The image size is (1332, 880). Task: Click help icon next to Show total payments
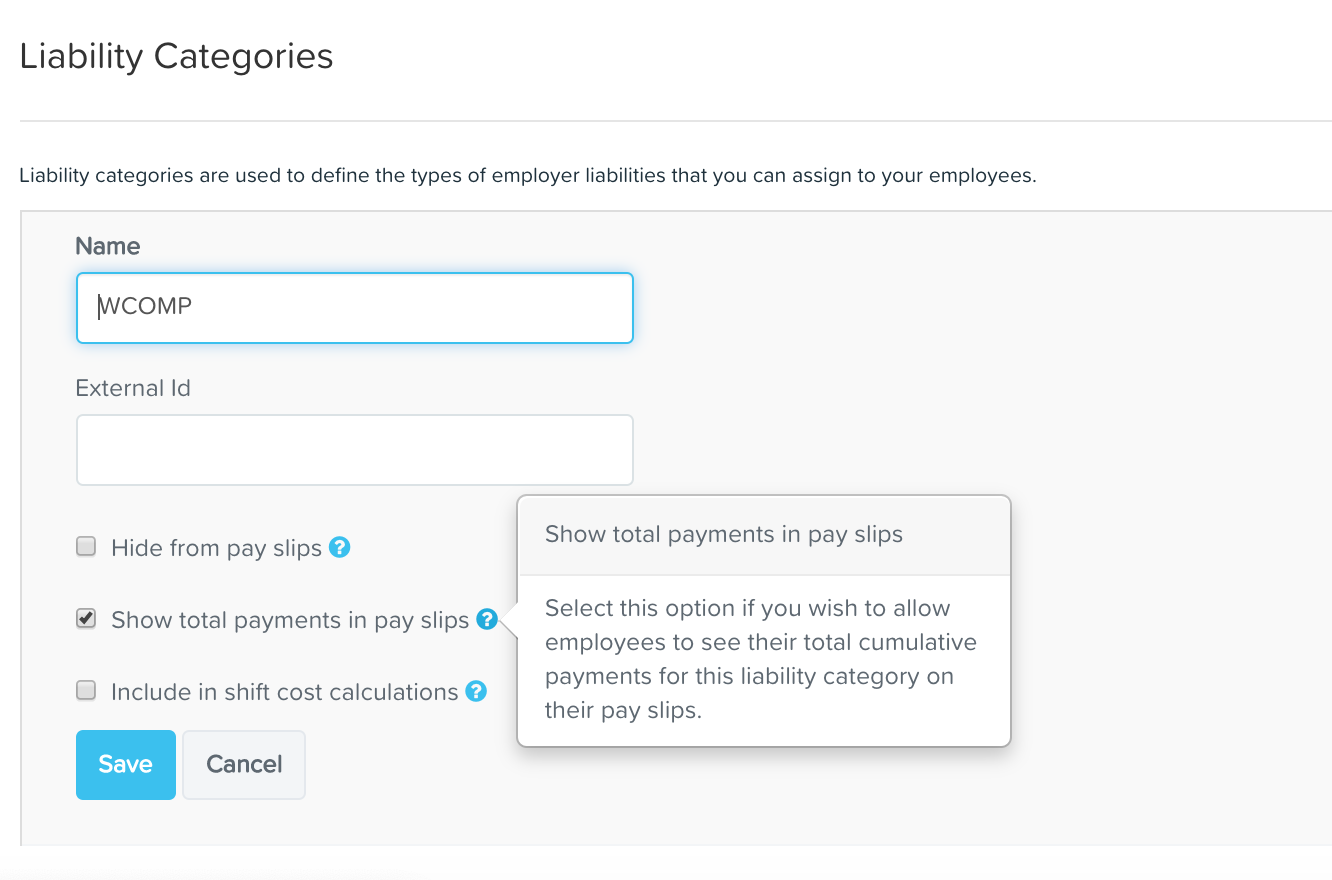click(x=487, y=619)
